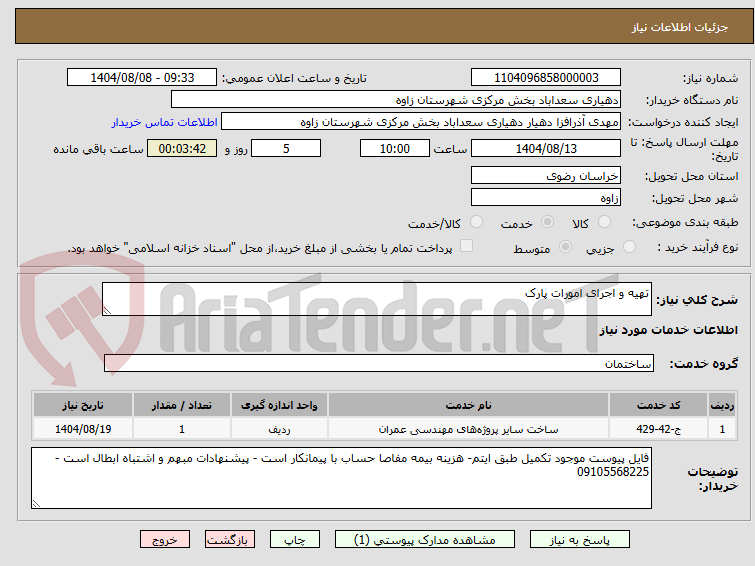Click the اطلاعات خدمات مورد نیاز heading
Screen dimensions: 755x566
click(x=668, y=330)
